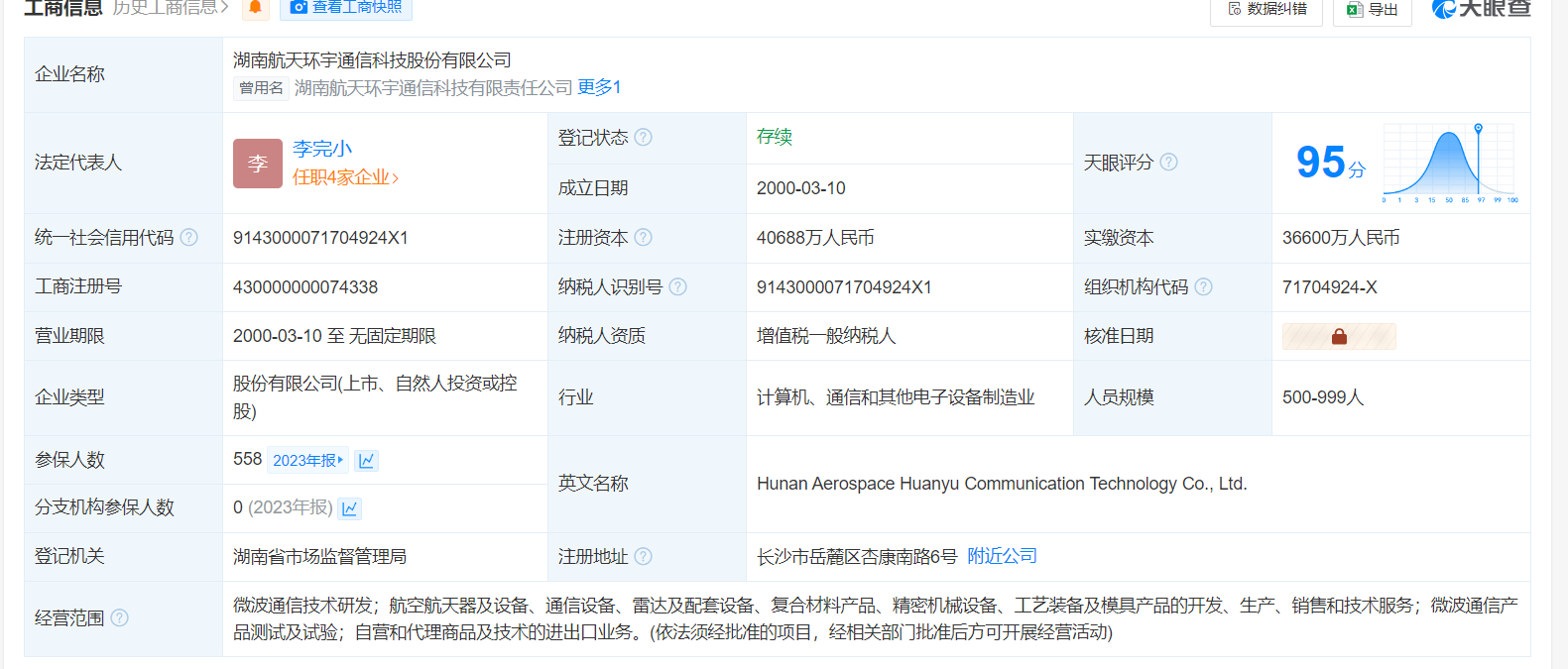Click the 数据纠错 button
Image resolution: width=1568 pixels, height=669 pixels.
click(x=1266, y=9)
